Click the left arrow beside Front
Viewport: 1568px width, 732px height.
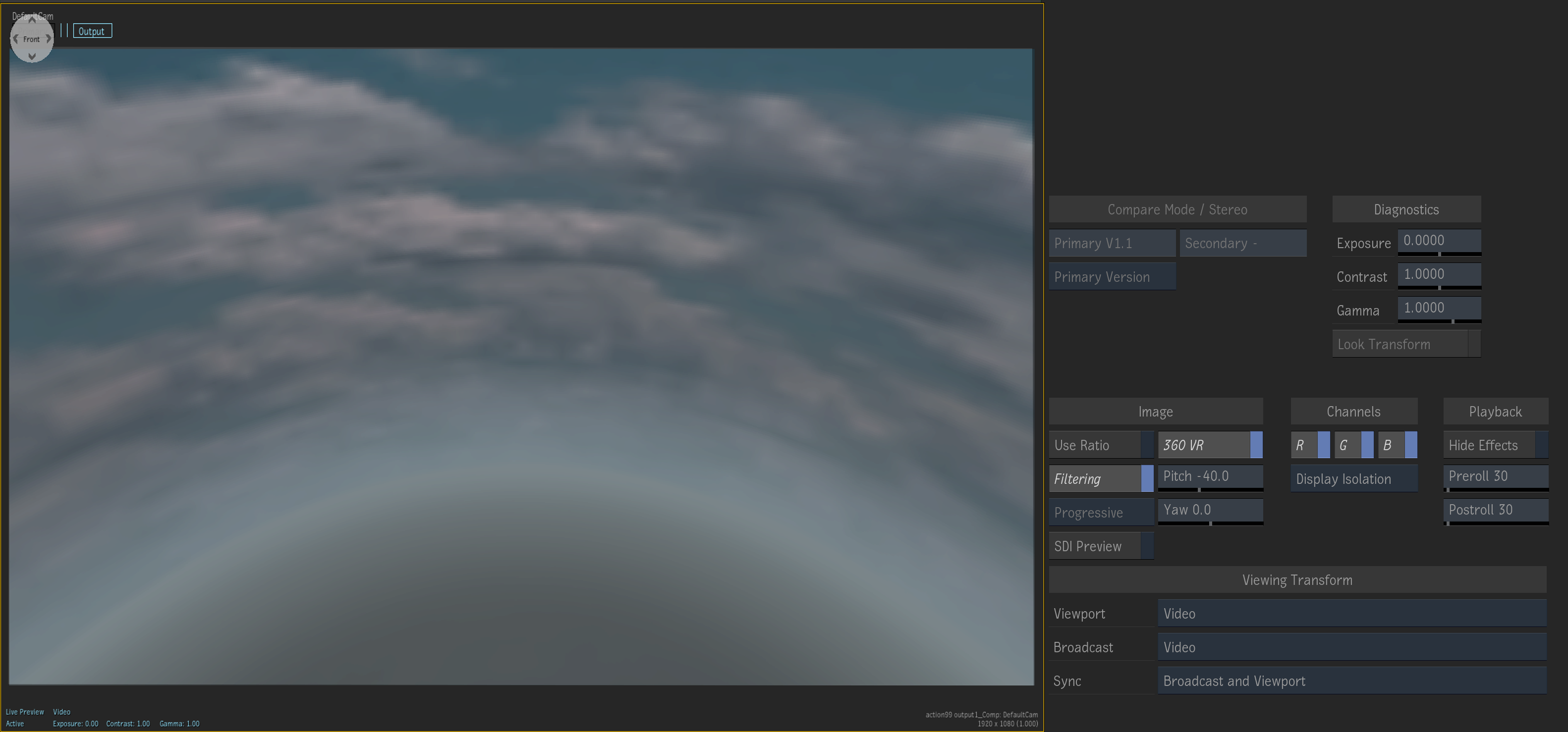[15, 38]
